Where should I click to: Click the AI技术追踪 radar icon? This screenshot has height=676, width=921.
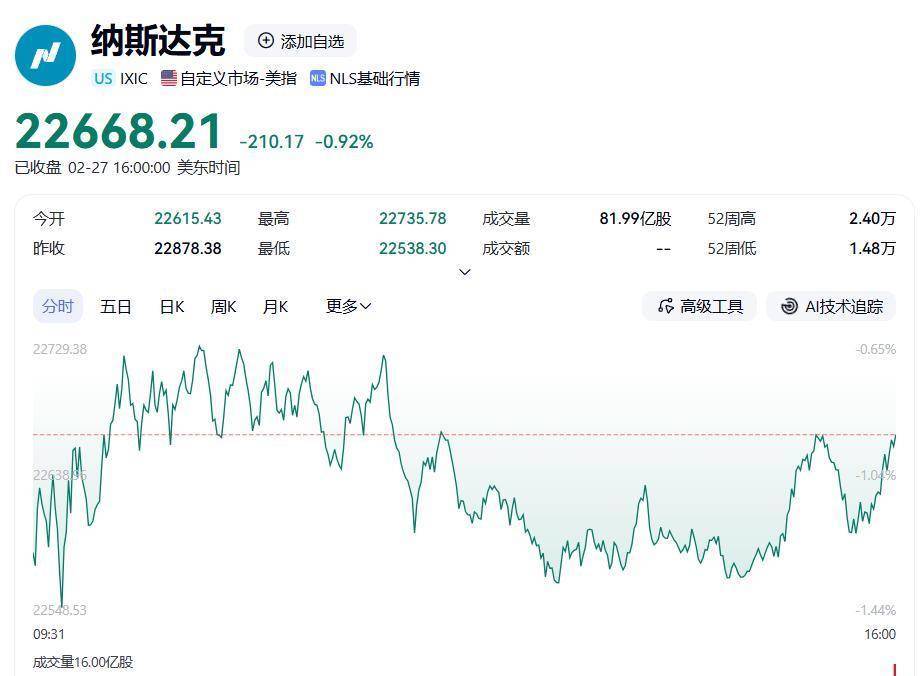[x=789, y=306]
